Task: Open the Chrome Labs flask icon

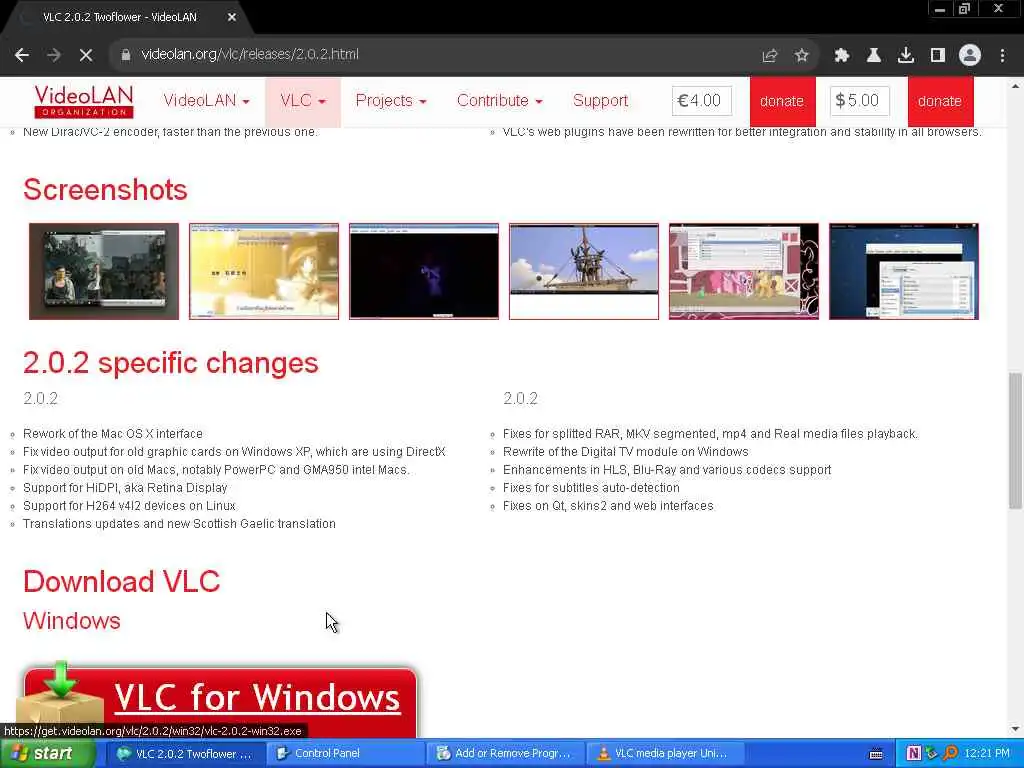Action: click(873, 56)
